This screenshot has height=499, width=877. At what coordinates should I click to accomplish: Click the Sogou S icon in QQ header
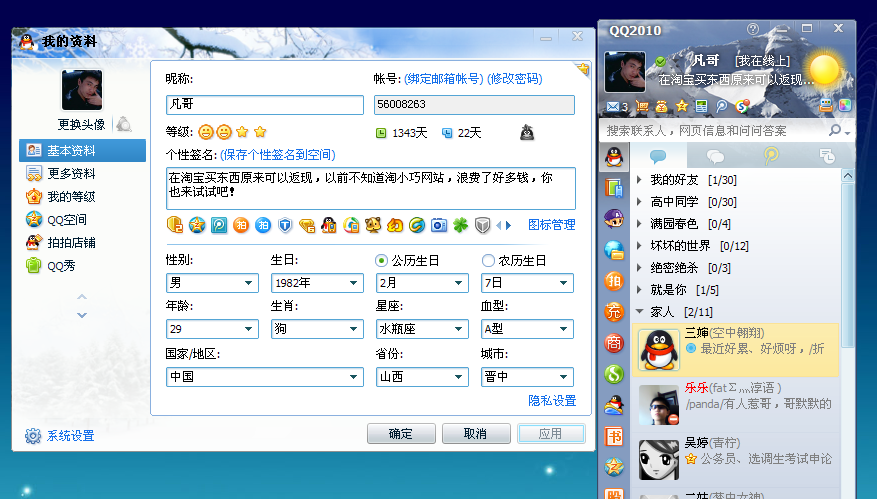[x=742, y=106]
